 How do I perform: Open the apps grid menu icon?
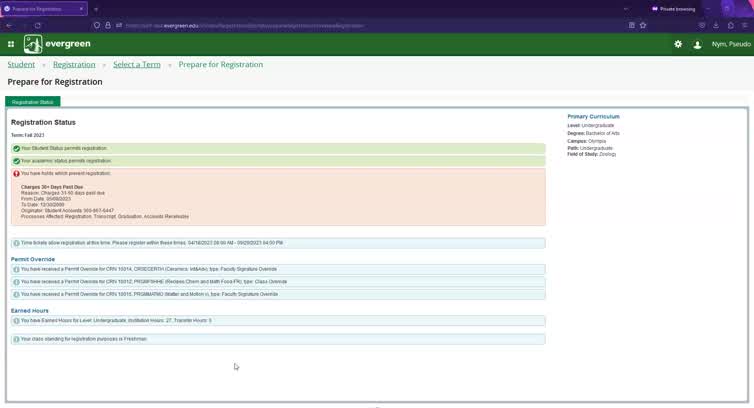tap(11, 45)
